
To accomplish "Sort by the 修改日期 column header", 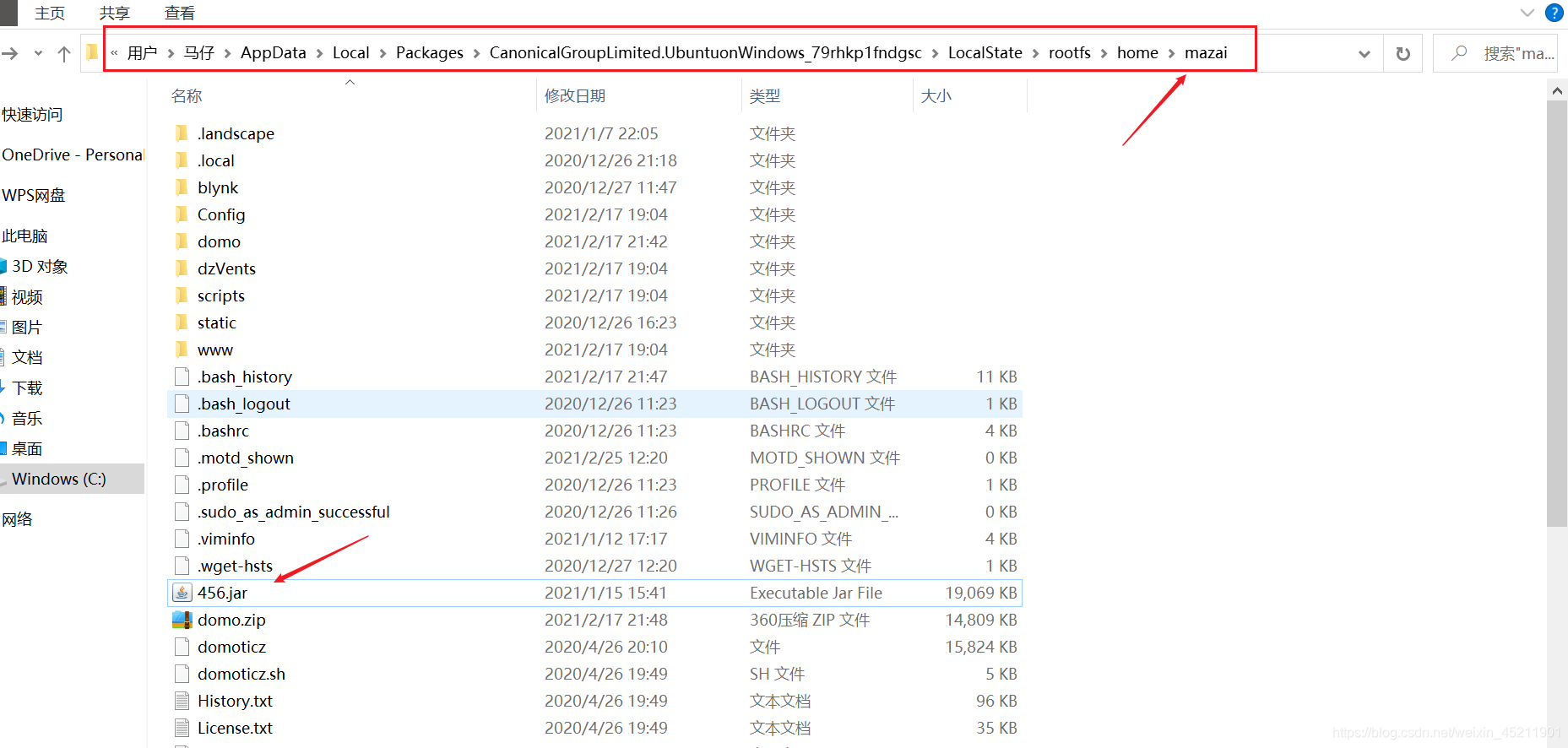I will (x=575, y=96).
